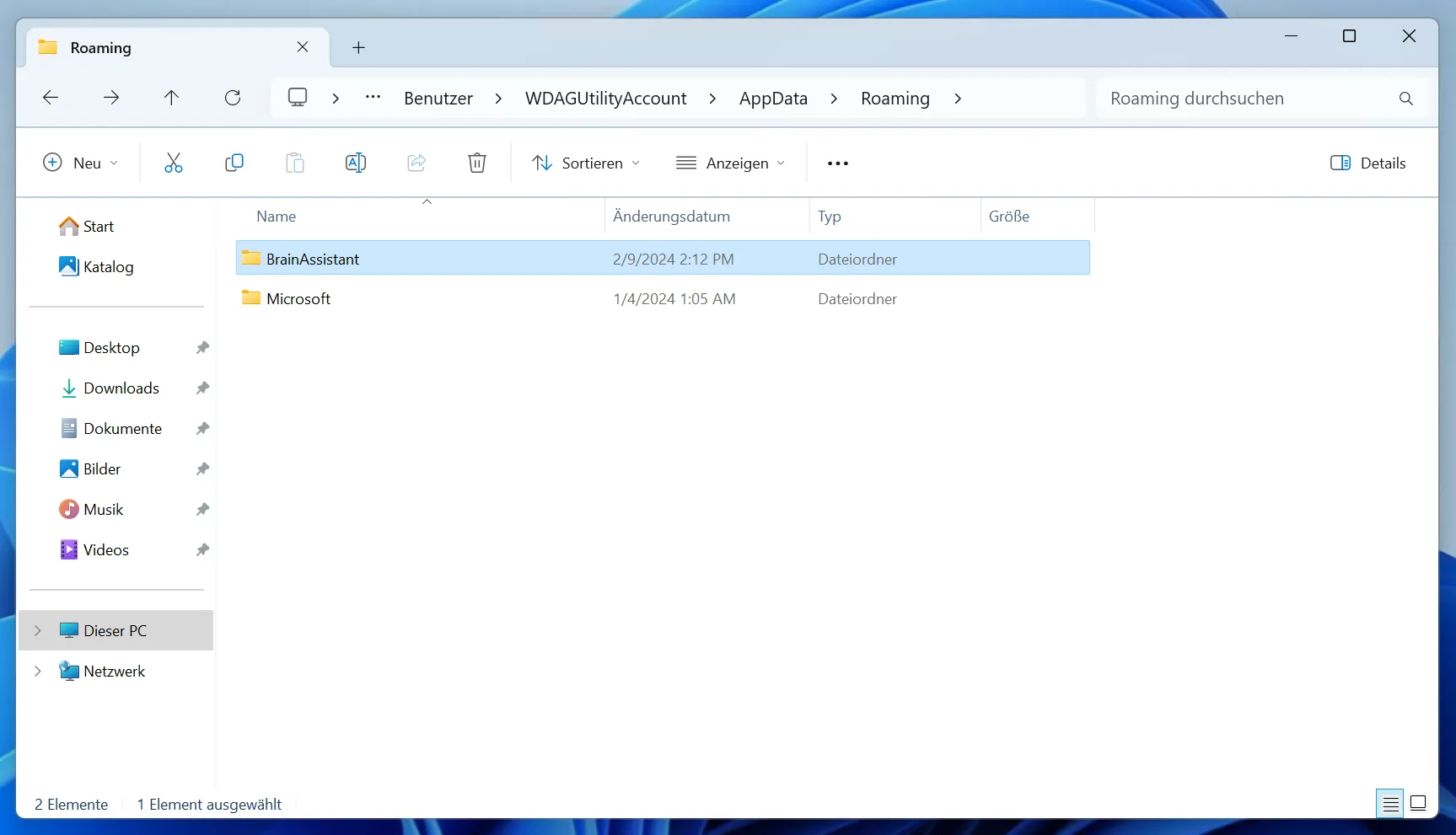Expand the chevron after AppData in the breadcrumb

click(833, 99)
